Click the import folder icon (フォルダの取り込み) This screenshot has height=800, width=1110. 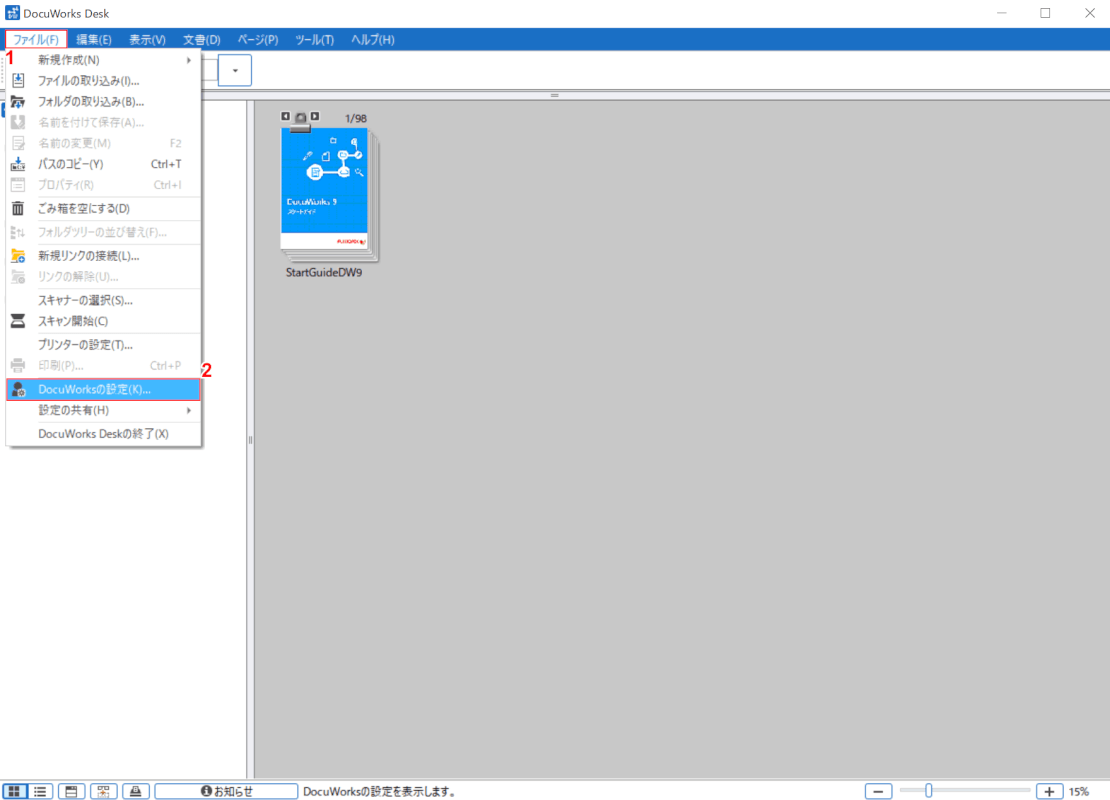18,102
